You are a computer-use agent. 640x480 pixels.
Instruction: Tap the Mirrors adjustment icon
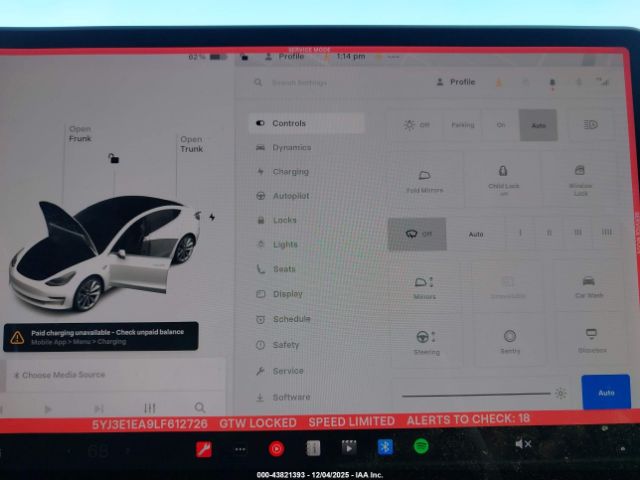click(425, 287)
